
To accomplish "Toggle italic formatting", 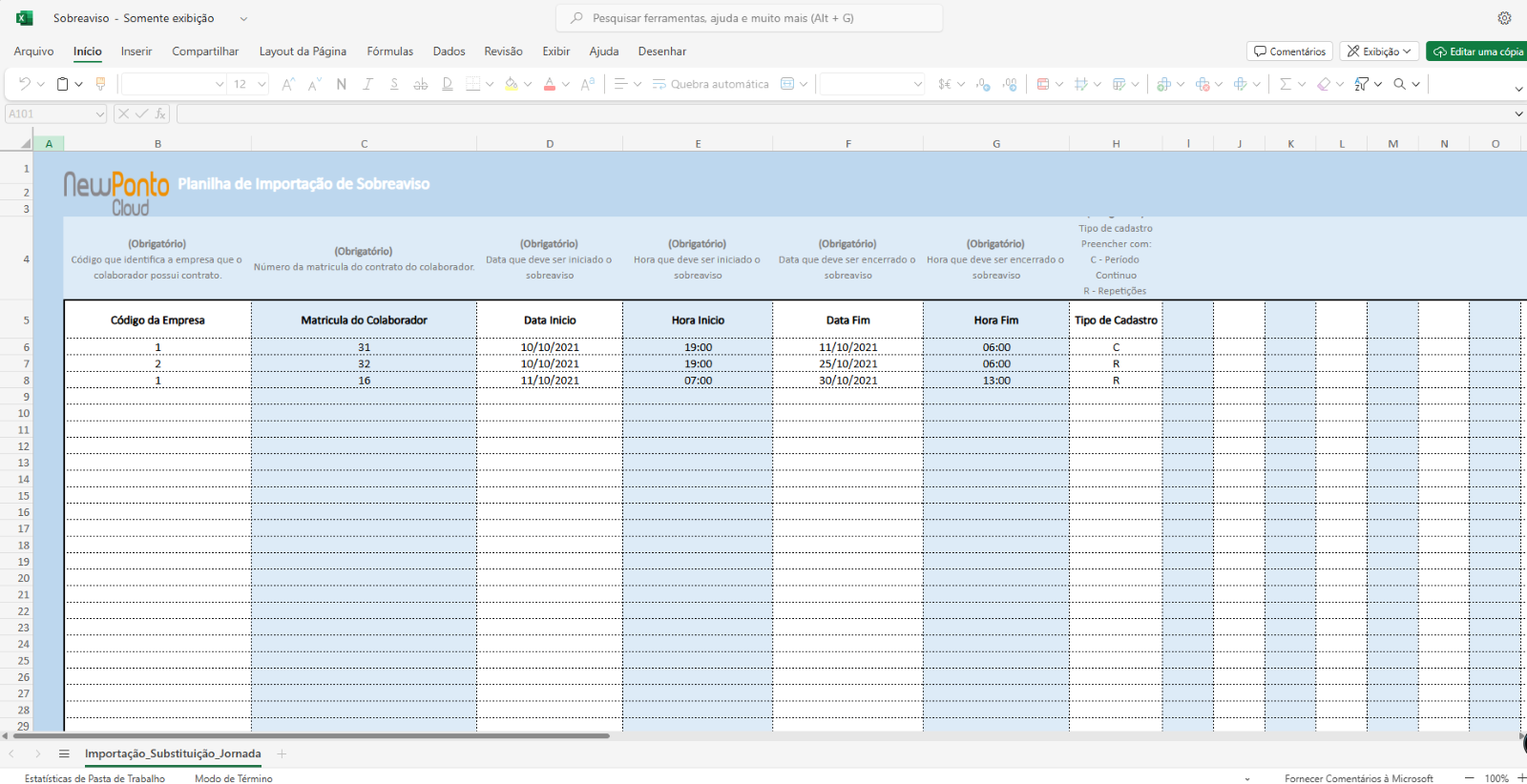I will (x=367, y=84).
